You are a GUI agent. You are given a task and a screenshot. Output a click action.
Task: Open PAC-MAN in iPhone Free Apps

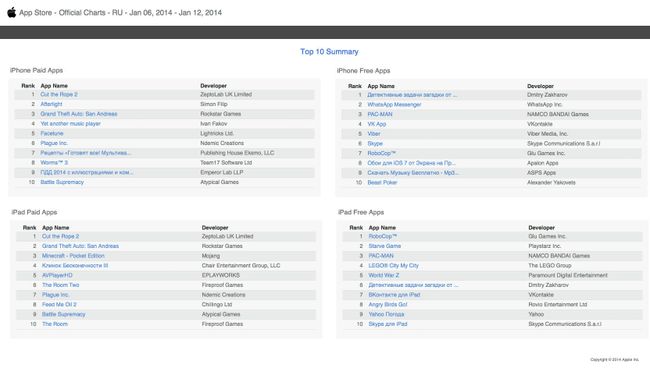point(380,114)
